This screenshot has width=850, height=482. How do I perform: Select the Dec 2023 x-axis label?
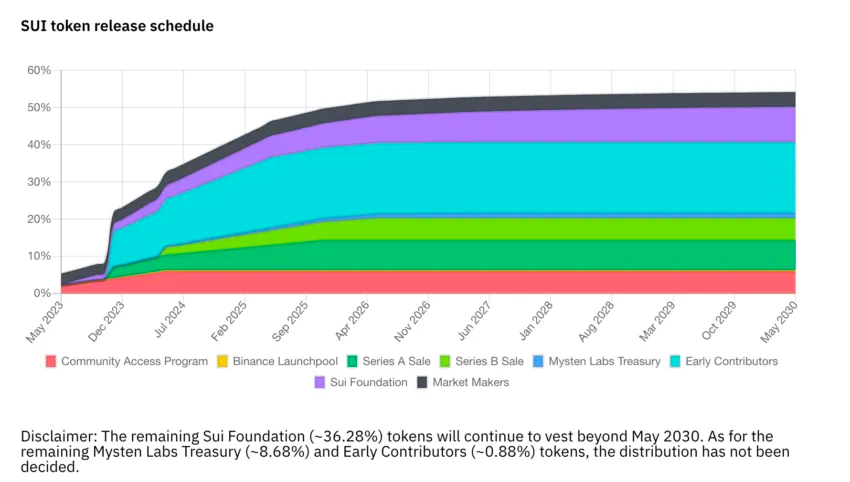pyautogui.click(x=107, y=322)
